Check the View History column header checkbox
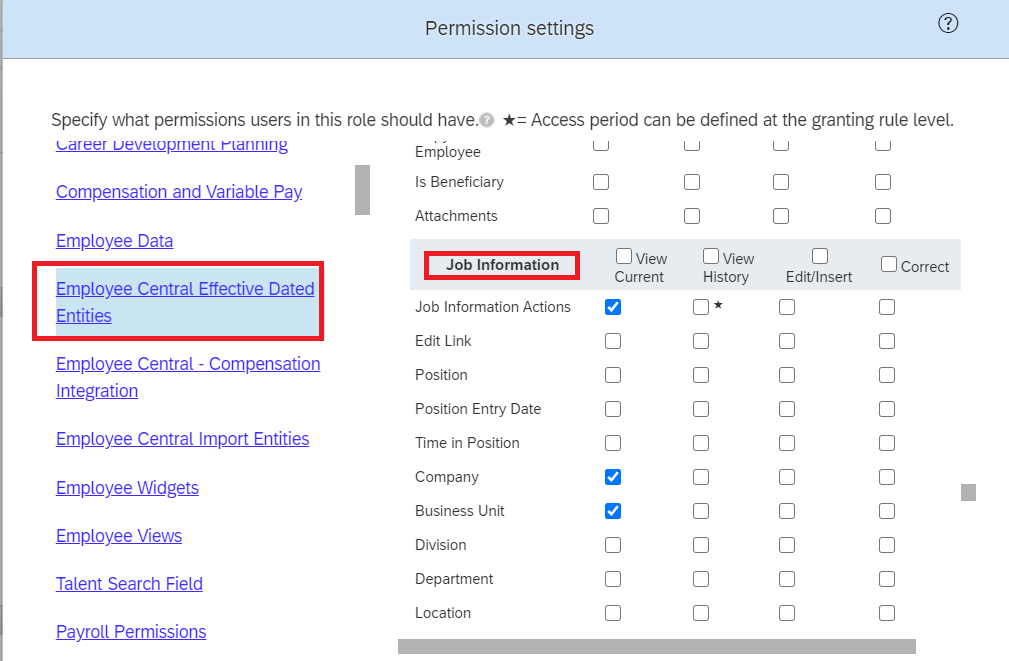The height and width of the screenshot is (661, 1009). coord(710,256)
